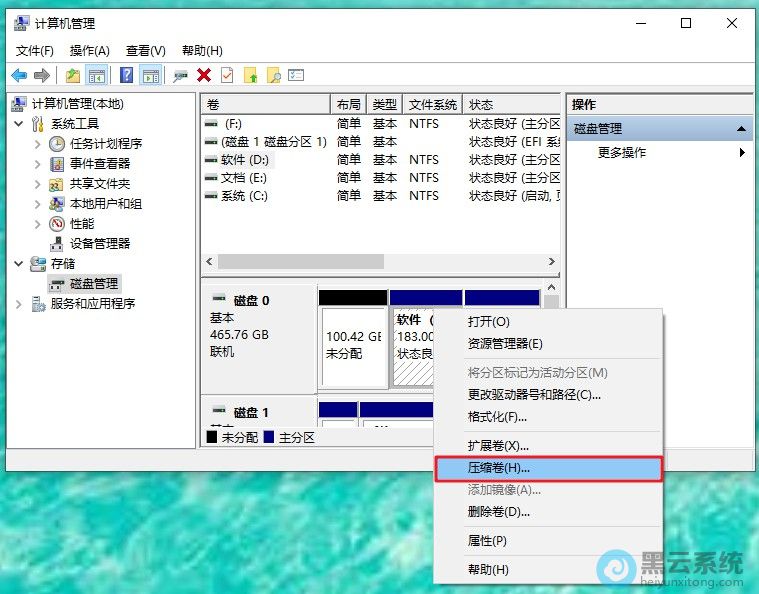759x594 pixels.
Task: Click More Actions (更多操作) in Actions pane
Action: [x=622, y=152]
